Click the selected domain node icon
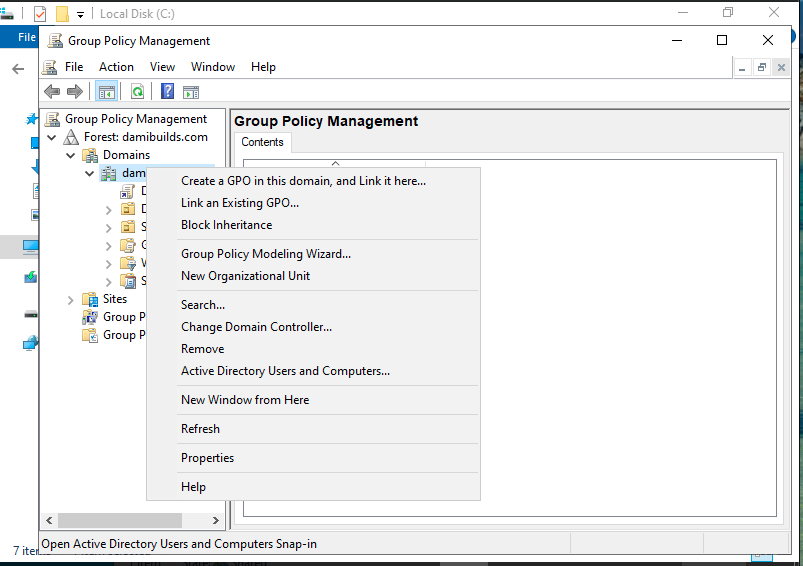 (x=108, y=173)
